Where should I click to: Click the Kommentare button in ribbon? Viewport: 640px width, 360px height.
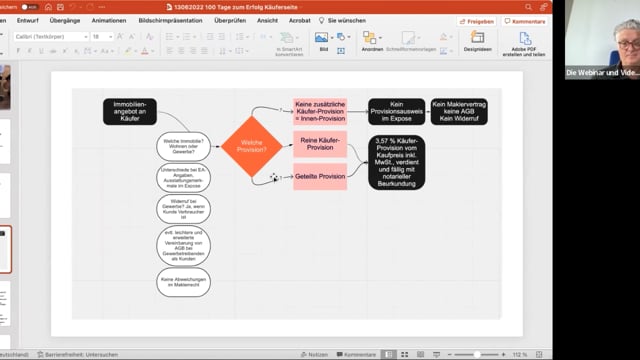tap(525, 21)
